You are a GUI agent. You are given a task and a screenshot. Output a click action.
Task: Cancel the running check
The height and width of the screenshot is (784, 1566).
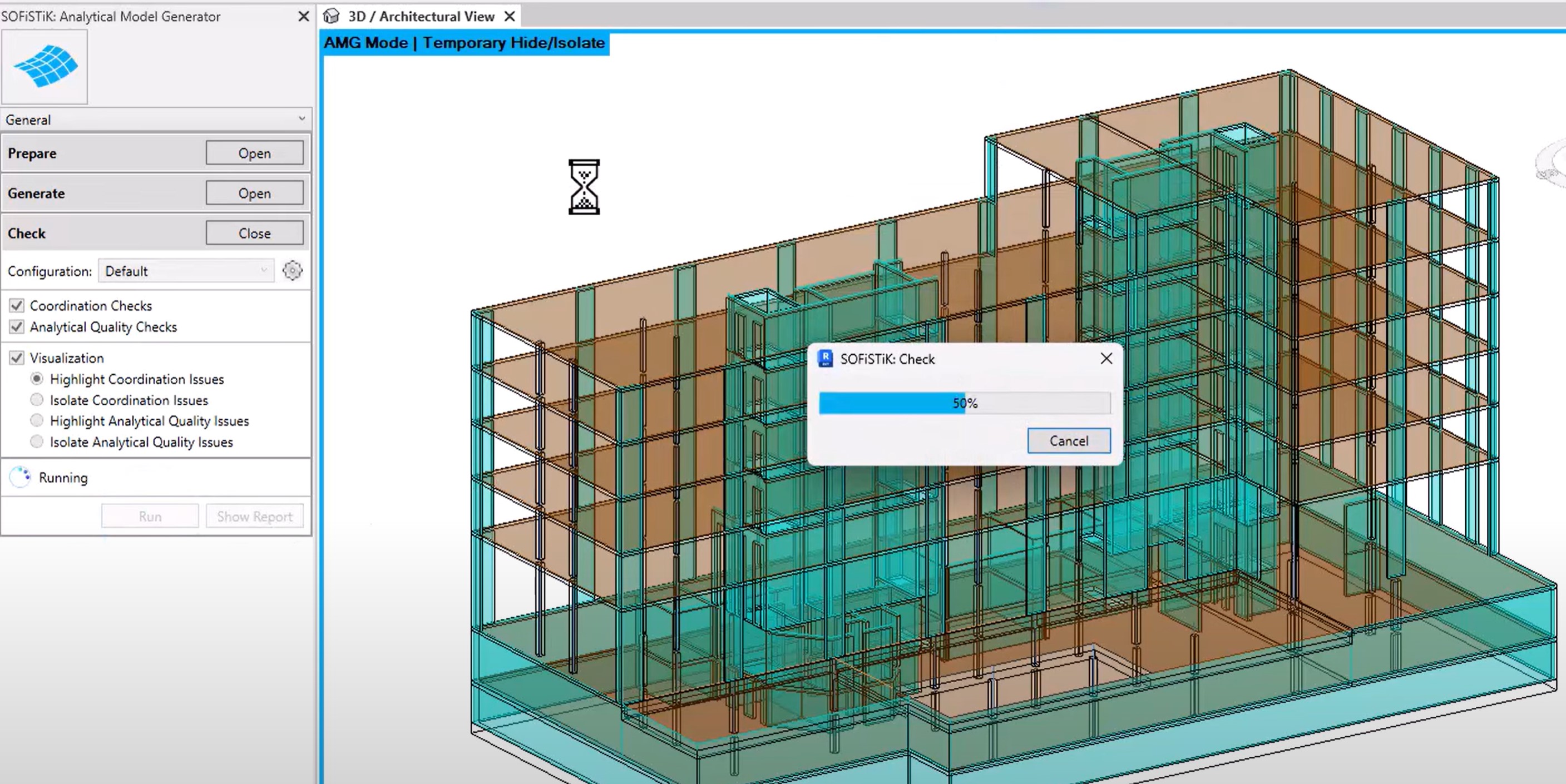1068,440
